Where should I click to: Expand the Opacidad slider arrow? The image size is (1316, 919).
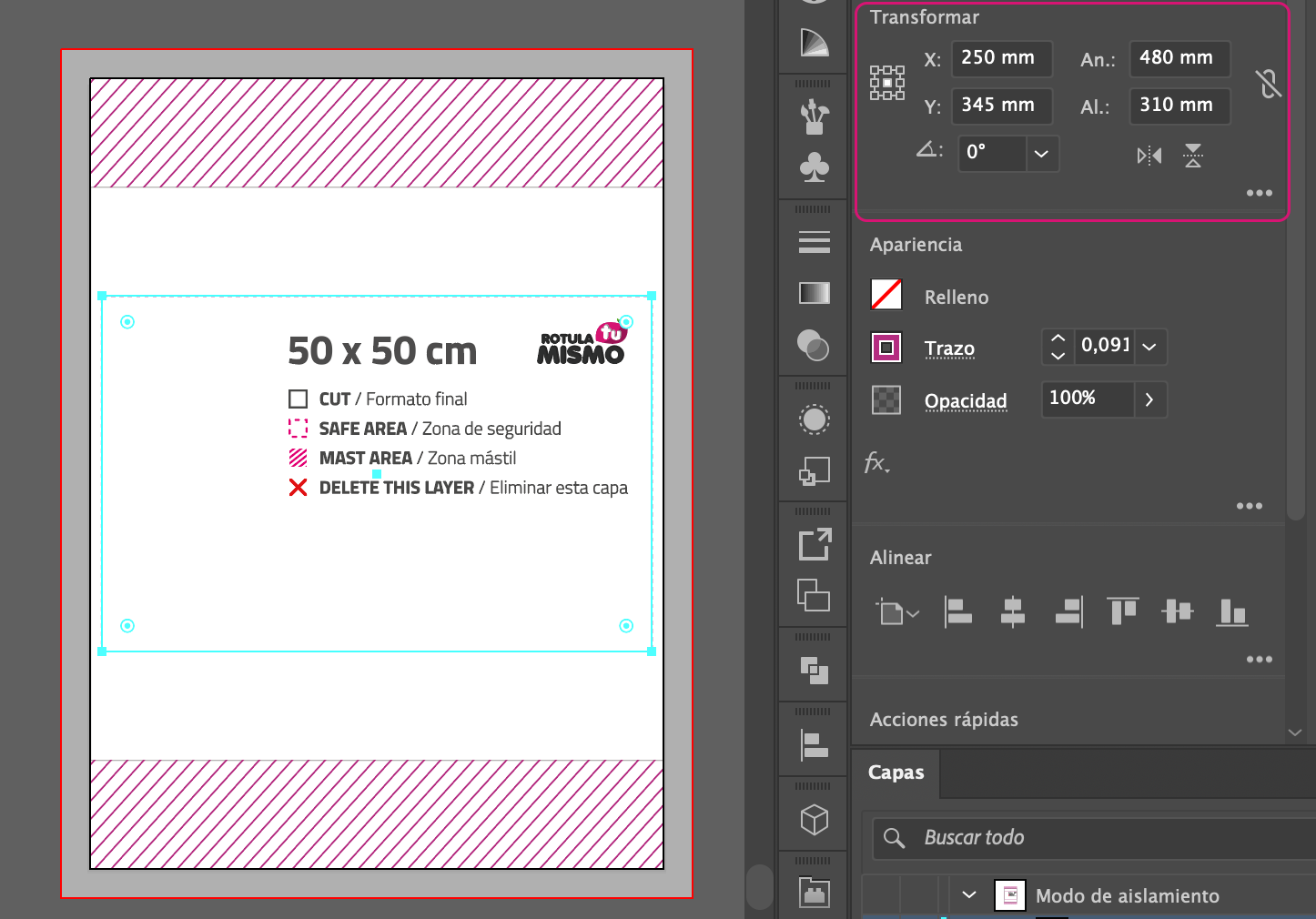pyautogui.click(x=1149, y=399)
